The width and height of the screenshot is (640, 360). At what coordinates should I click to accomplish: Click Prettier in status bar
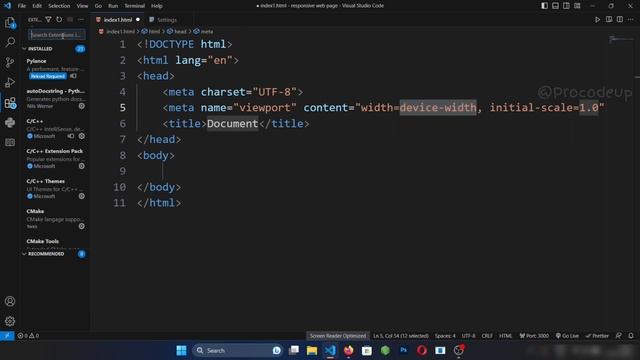597,336
